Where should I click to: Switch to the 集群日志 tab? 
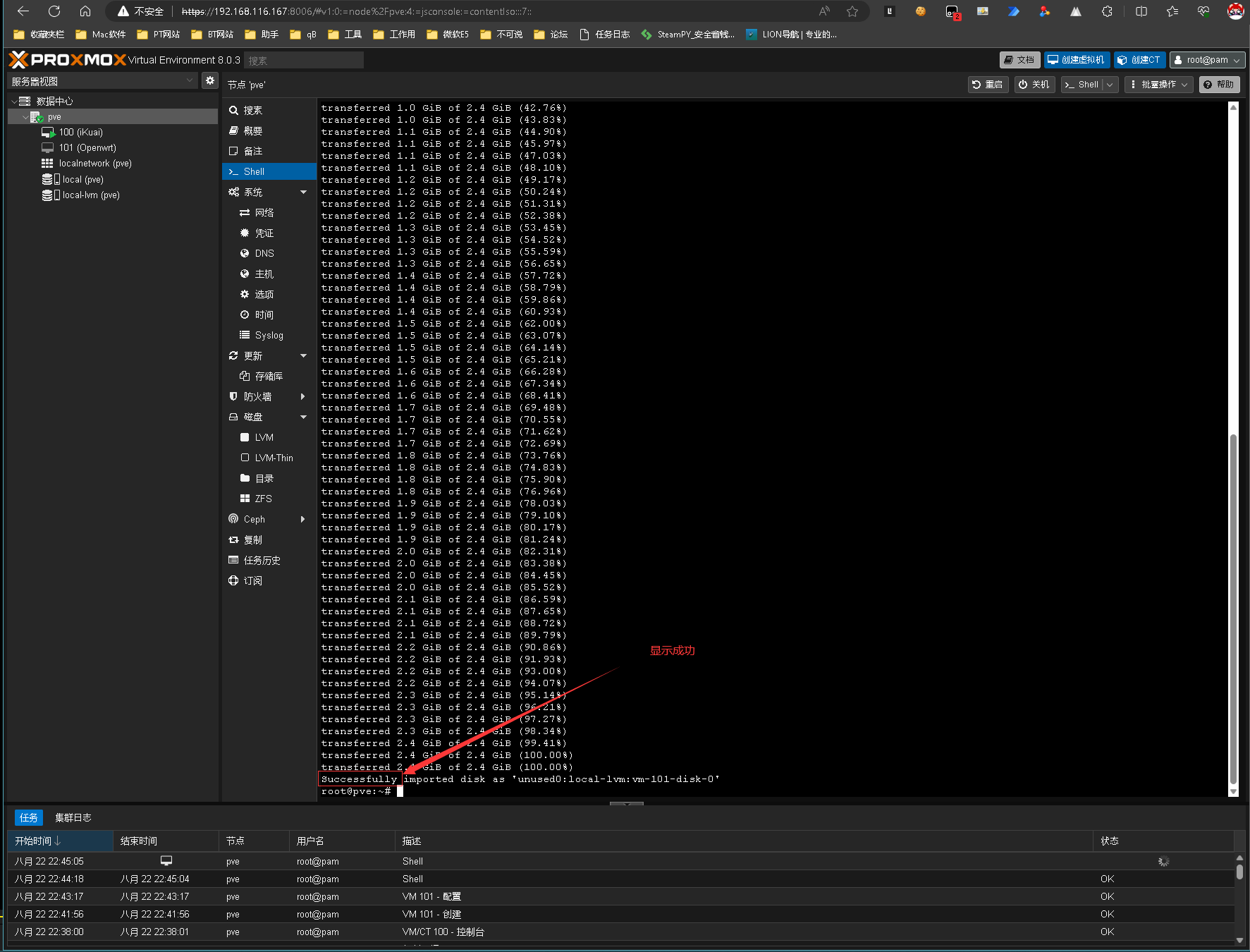(x=73, y=818)
